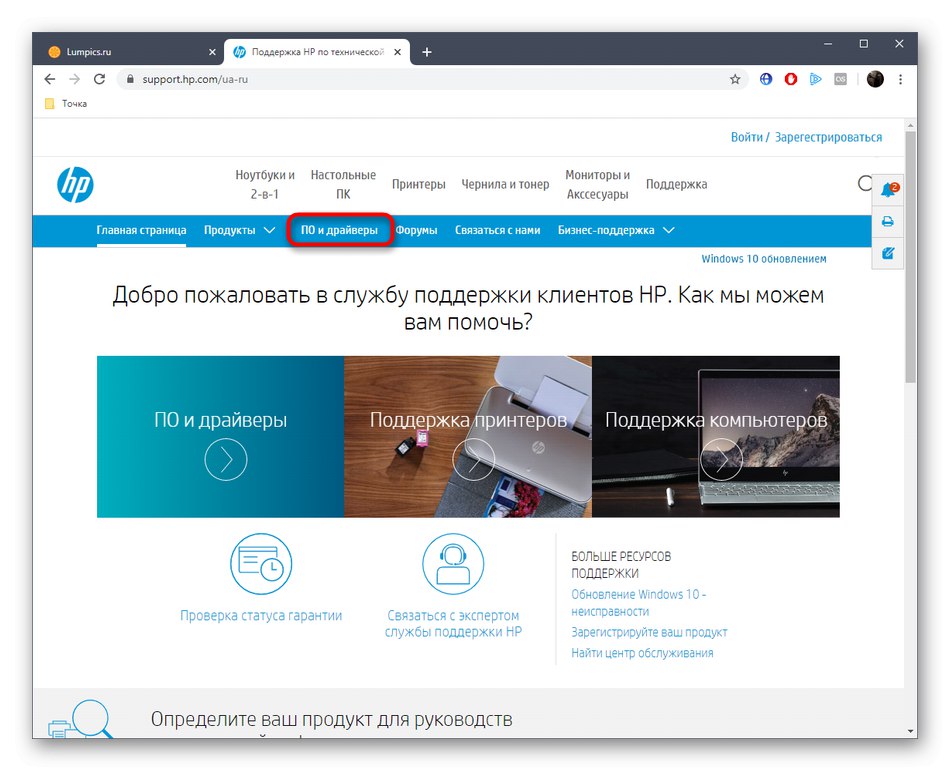Screen dimensions: 950x771
Task: Open a new tab with plus button
Action: point(427,52)
